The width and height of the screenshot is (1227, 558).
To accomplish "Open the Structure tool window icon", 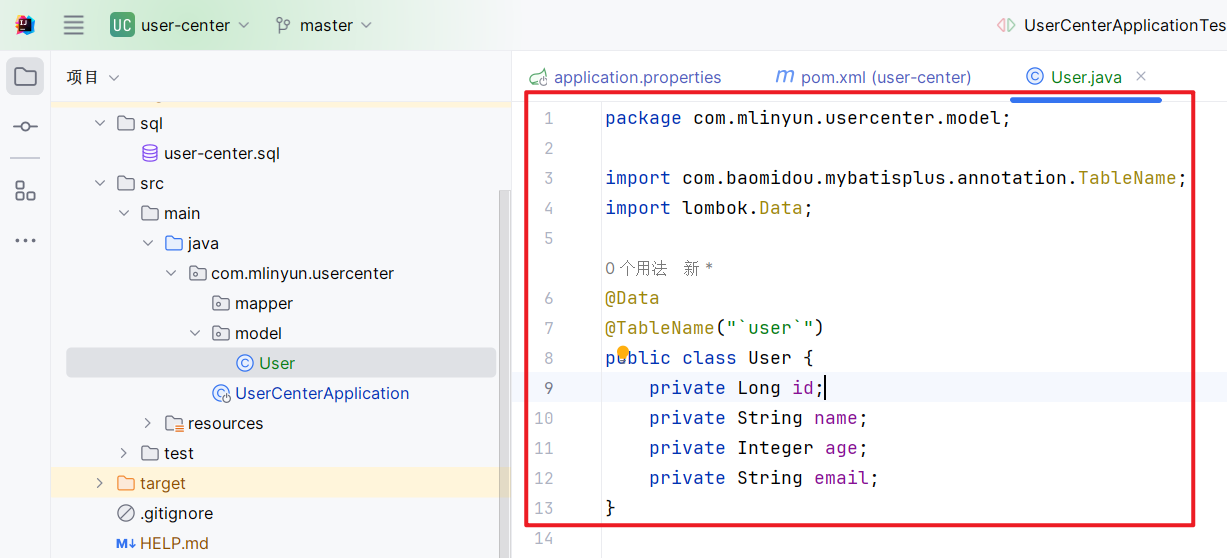I will (25, 191).
